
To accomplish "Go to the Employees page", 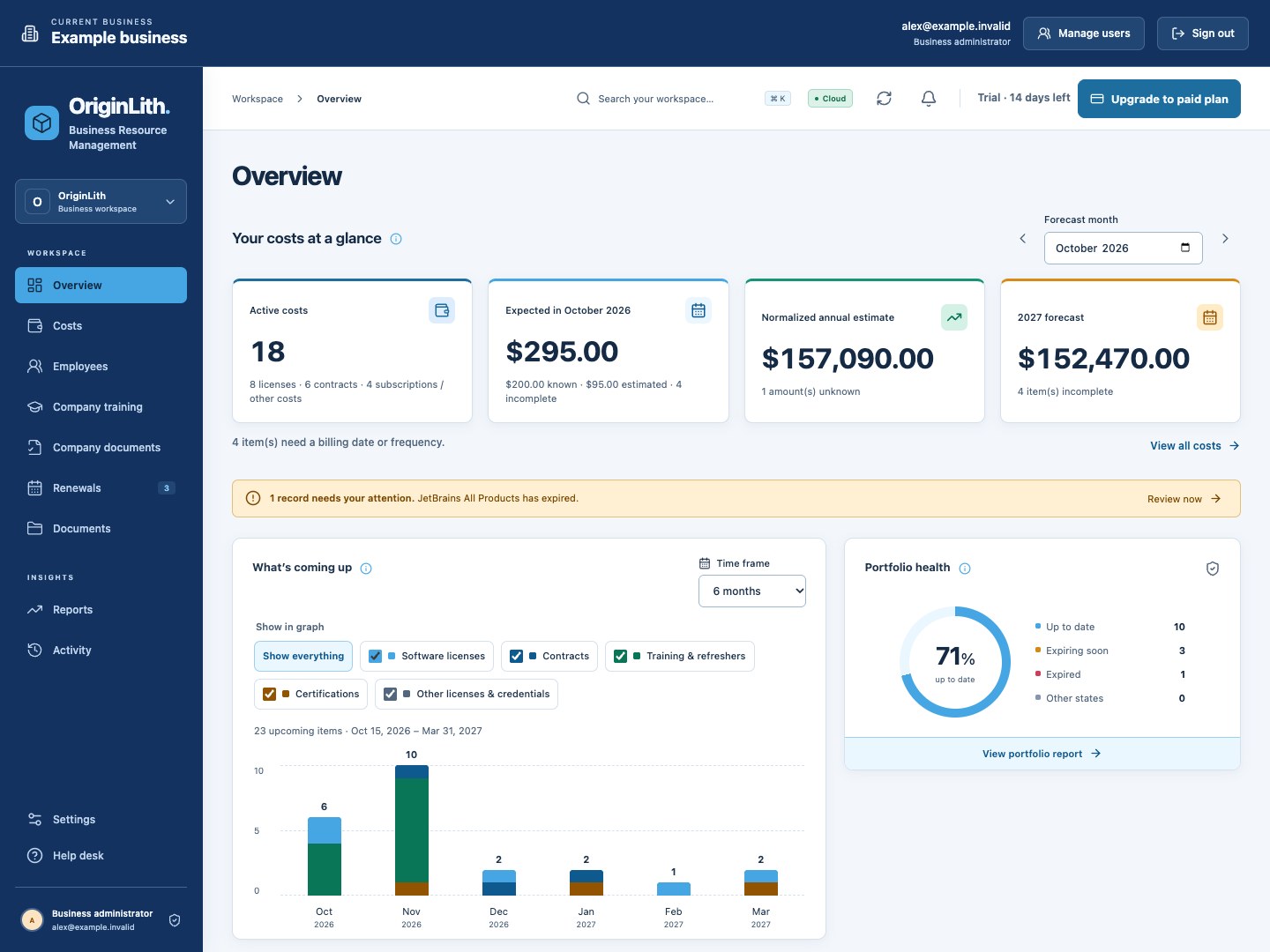I will click(x=101, y=367).
